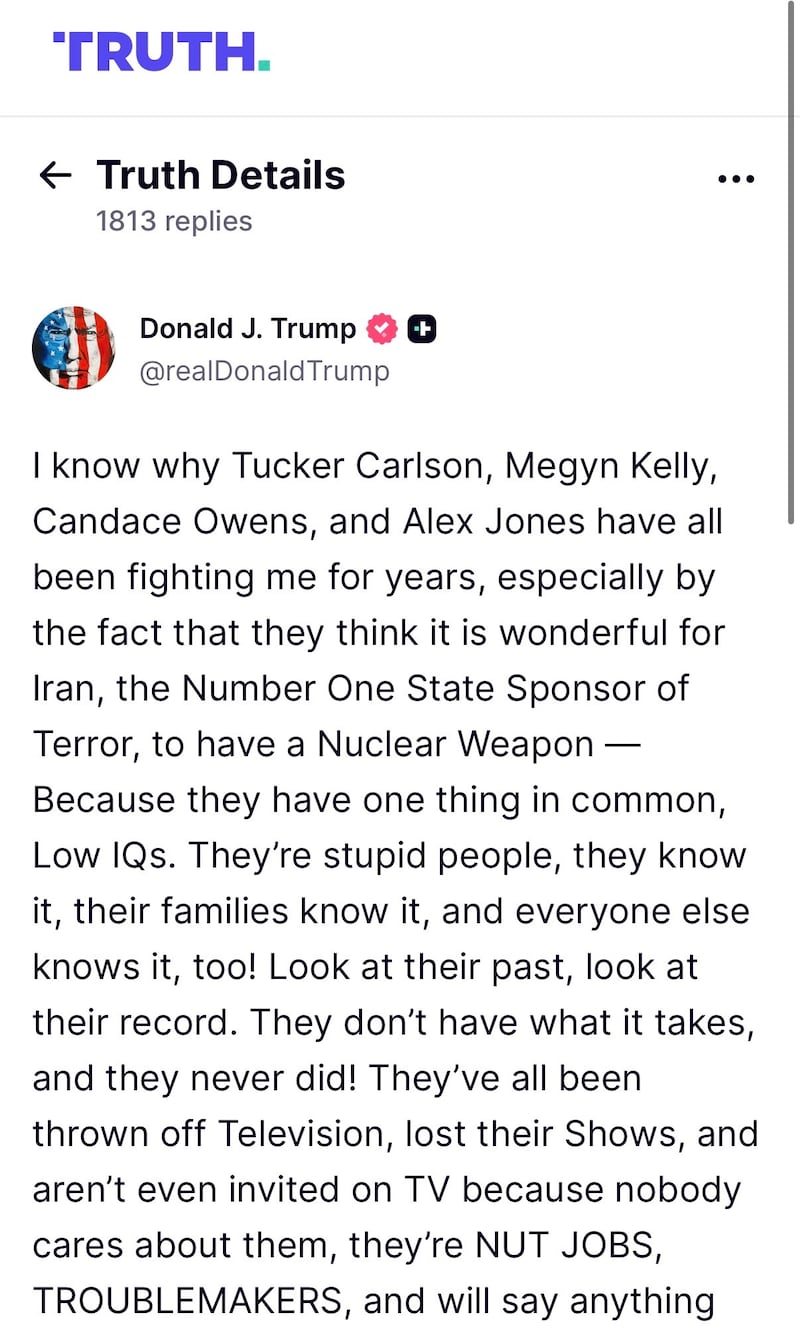Click the black plus badge icon
This screenshot has height=1341, width=800.
423,328
